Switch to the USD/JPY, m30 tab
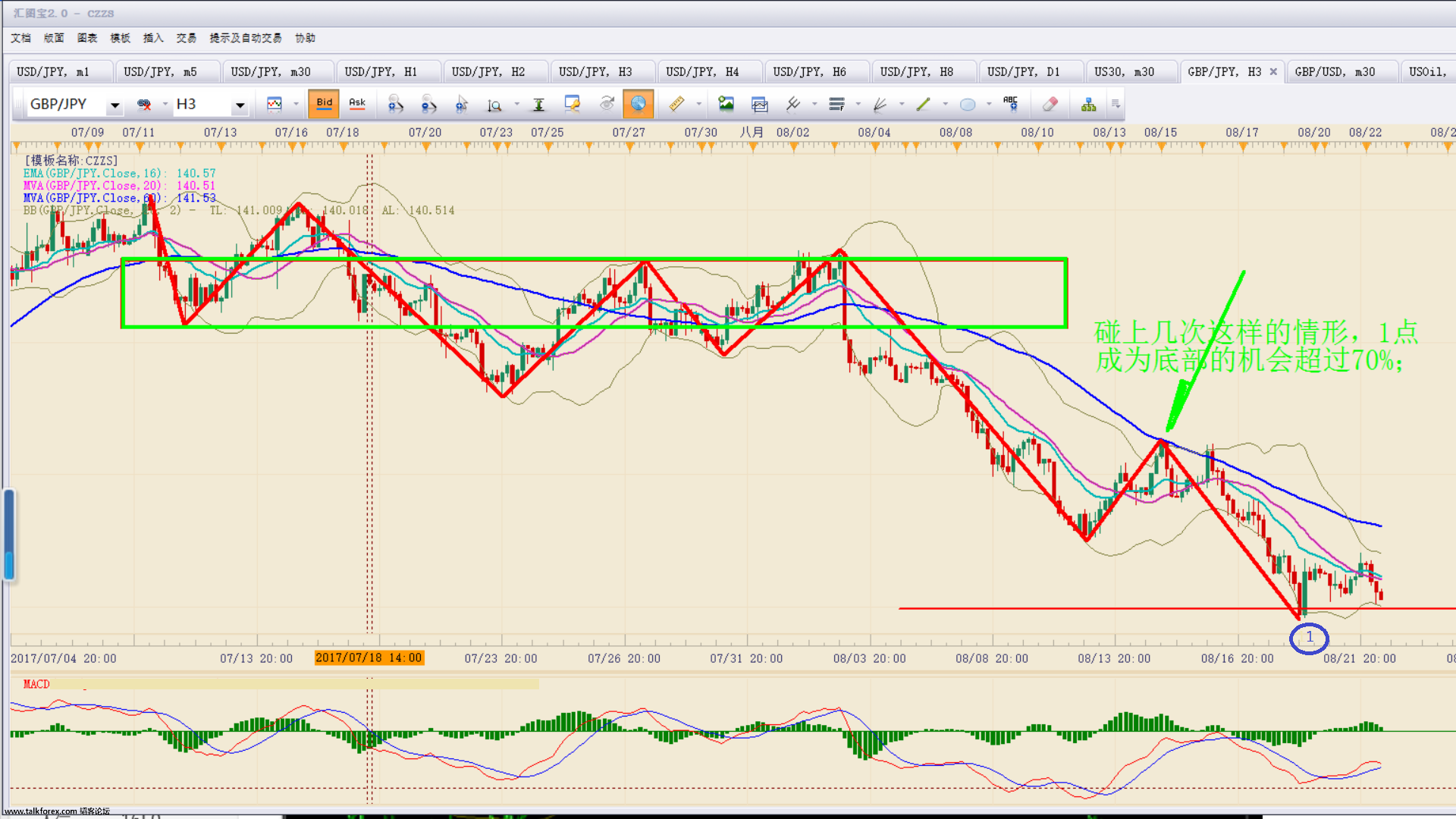Viewport: 1456px width, 819px height. point(278,72)
